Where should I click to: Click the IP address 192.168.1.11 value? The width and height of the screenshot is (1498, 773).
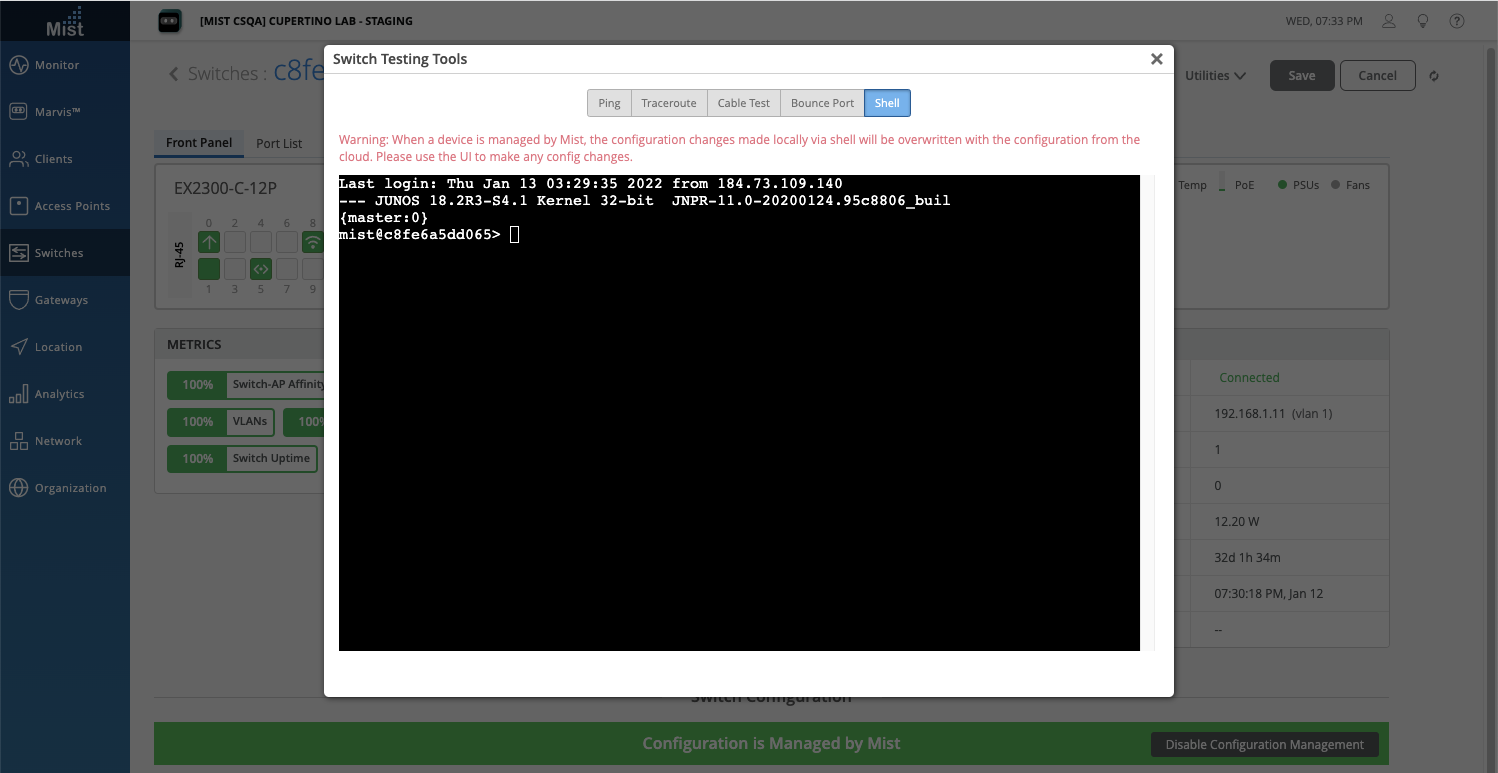click(1249, 413)
